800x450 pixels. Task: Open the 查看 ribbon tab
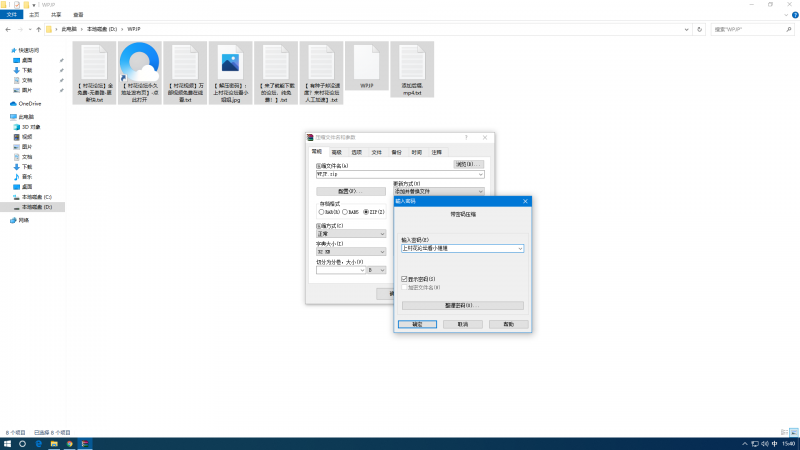[78, 15]
